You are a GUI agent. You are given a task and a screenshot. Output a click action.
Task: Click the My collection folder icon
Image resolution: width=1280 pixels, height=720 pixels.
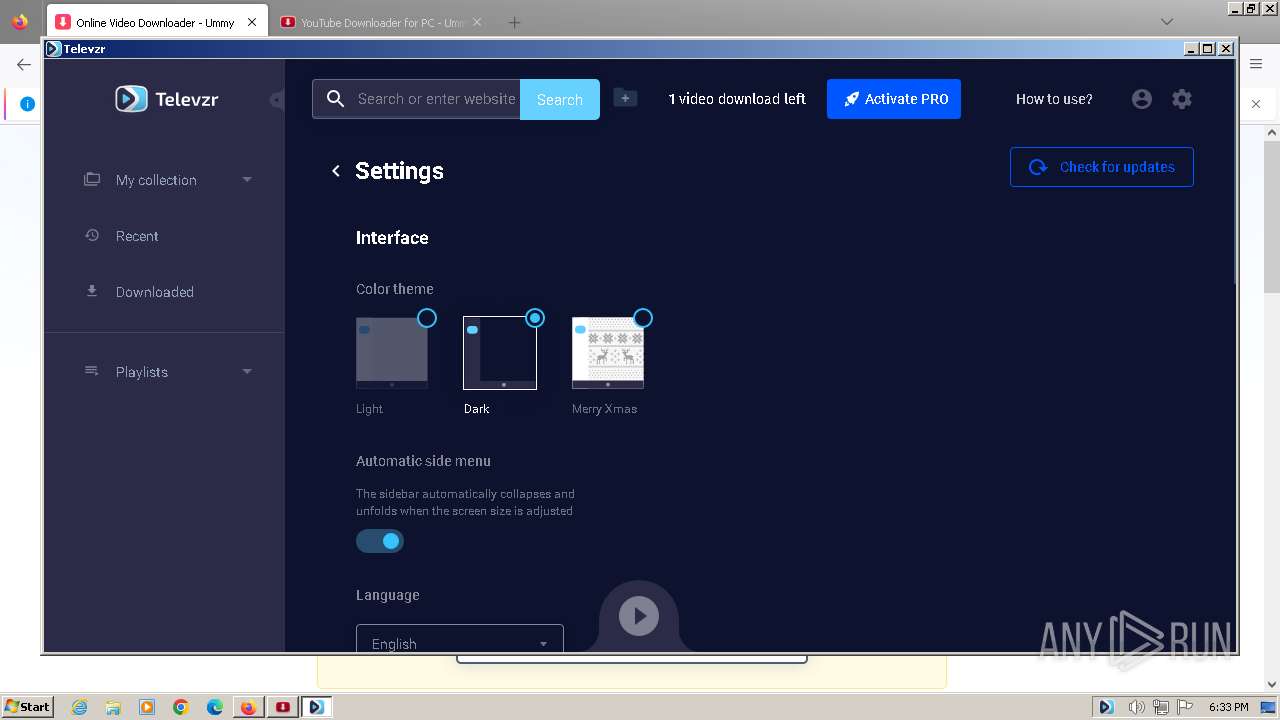pos(92,179)
